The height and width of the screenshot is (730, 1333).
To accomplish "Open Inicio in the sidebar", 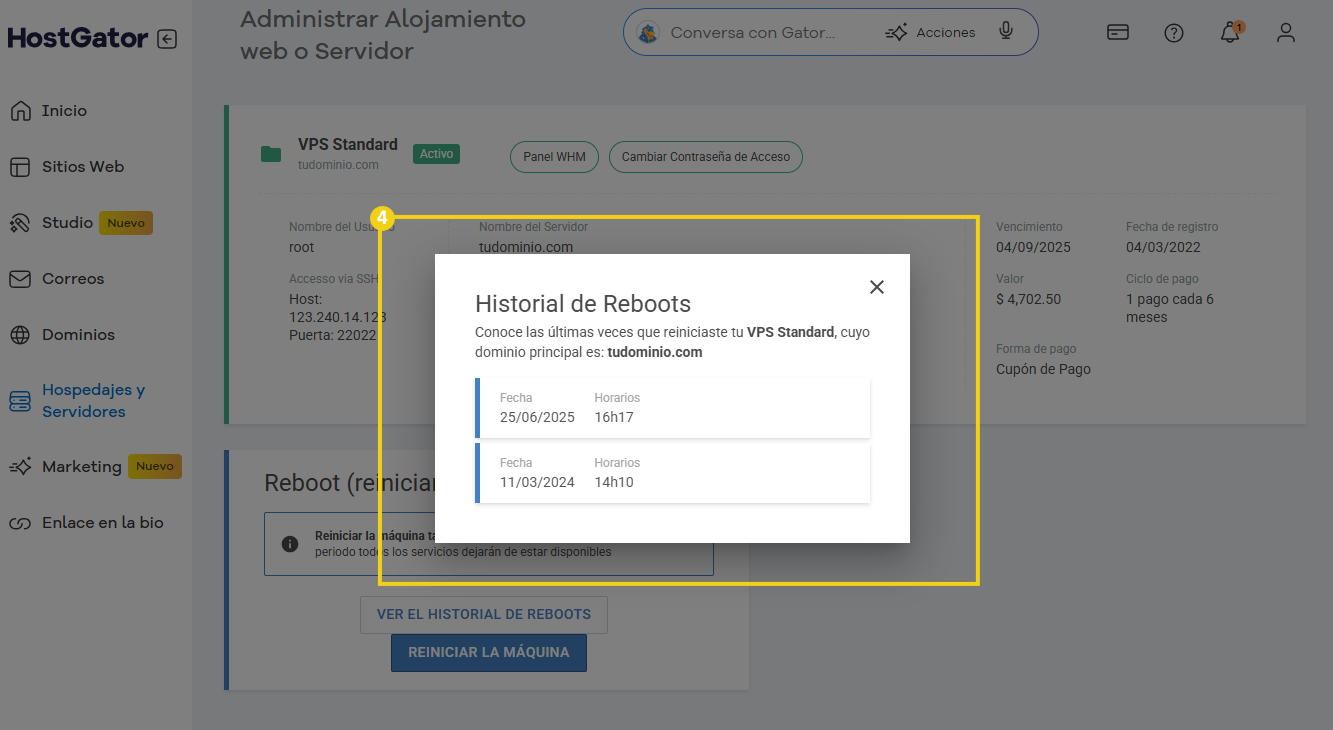I will (64, 111).
